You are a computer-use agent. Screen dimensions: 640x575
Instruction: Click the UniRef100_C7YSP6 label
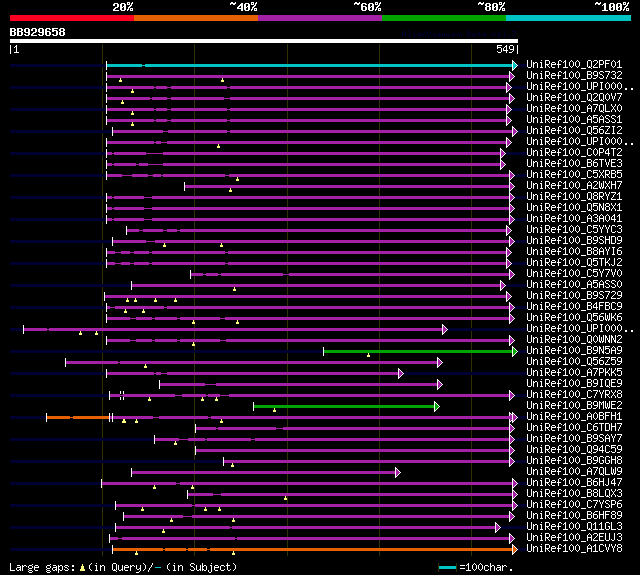click(574, 505)
